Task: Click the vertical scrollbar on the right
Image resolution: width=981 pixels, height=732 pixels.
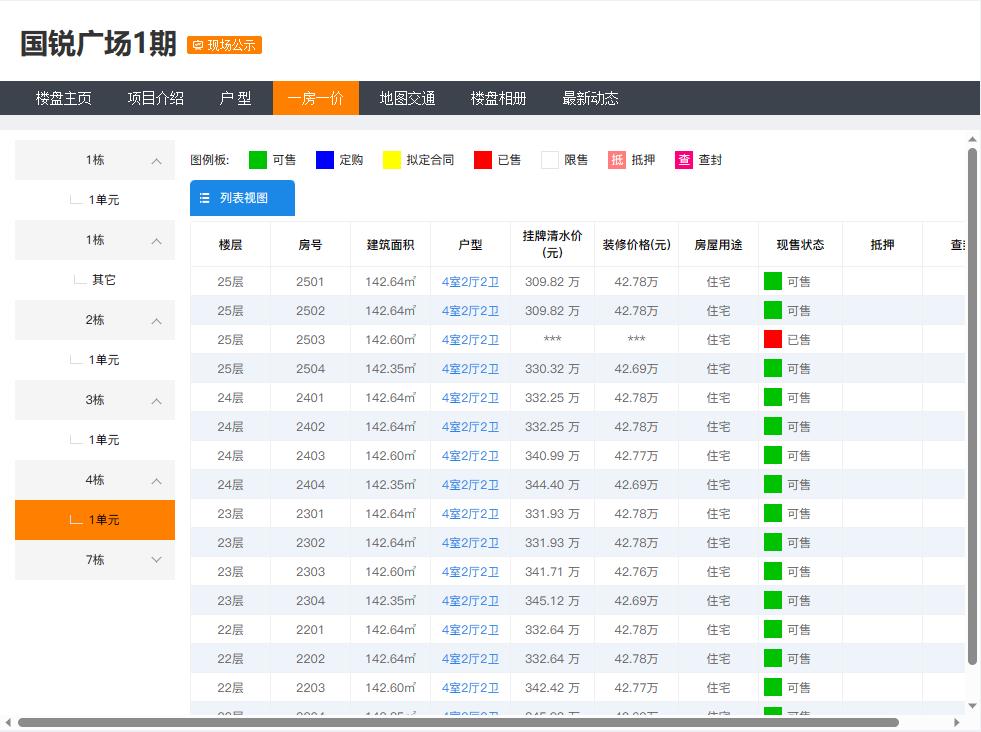Action: tap(970, 400)
